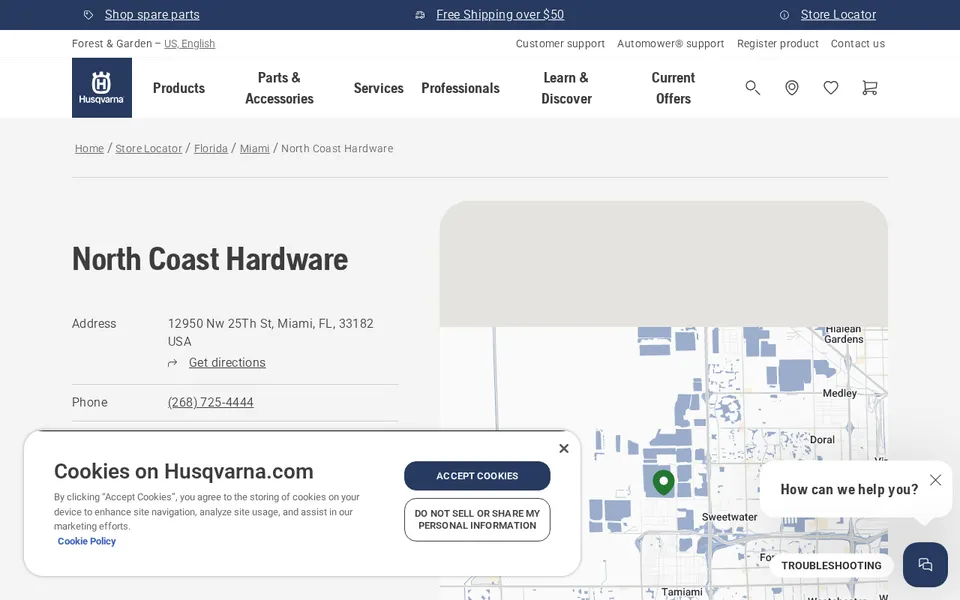Viewport: 960px width, 600px height.
Task: Change the US, English region link
Action: [x=189, y=43]
